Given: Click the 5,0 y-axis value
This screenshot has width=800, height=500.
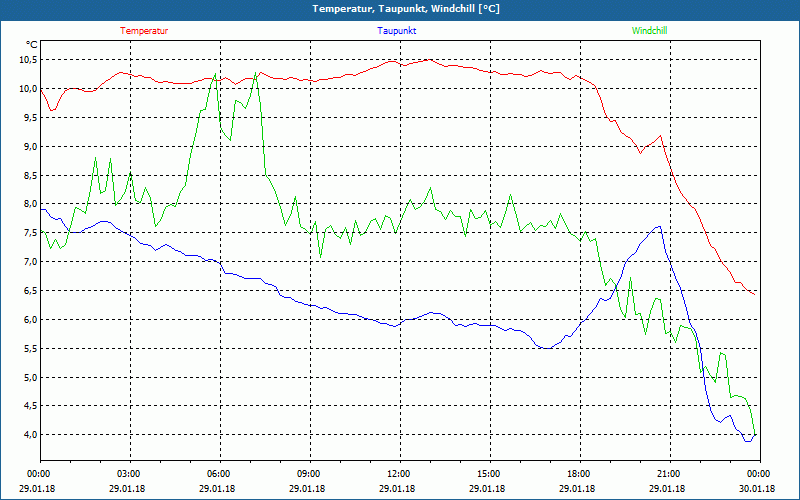Looking at the screenshot, I should [x=31, y=378].
